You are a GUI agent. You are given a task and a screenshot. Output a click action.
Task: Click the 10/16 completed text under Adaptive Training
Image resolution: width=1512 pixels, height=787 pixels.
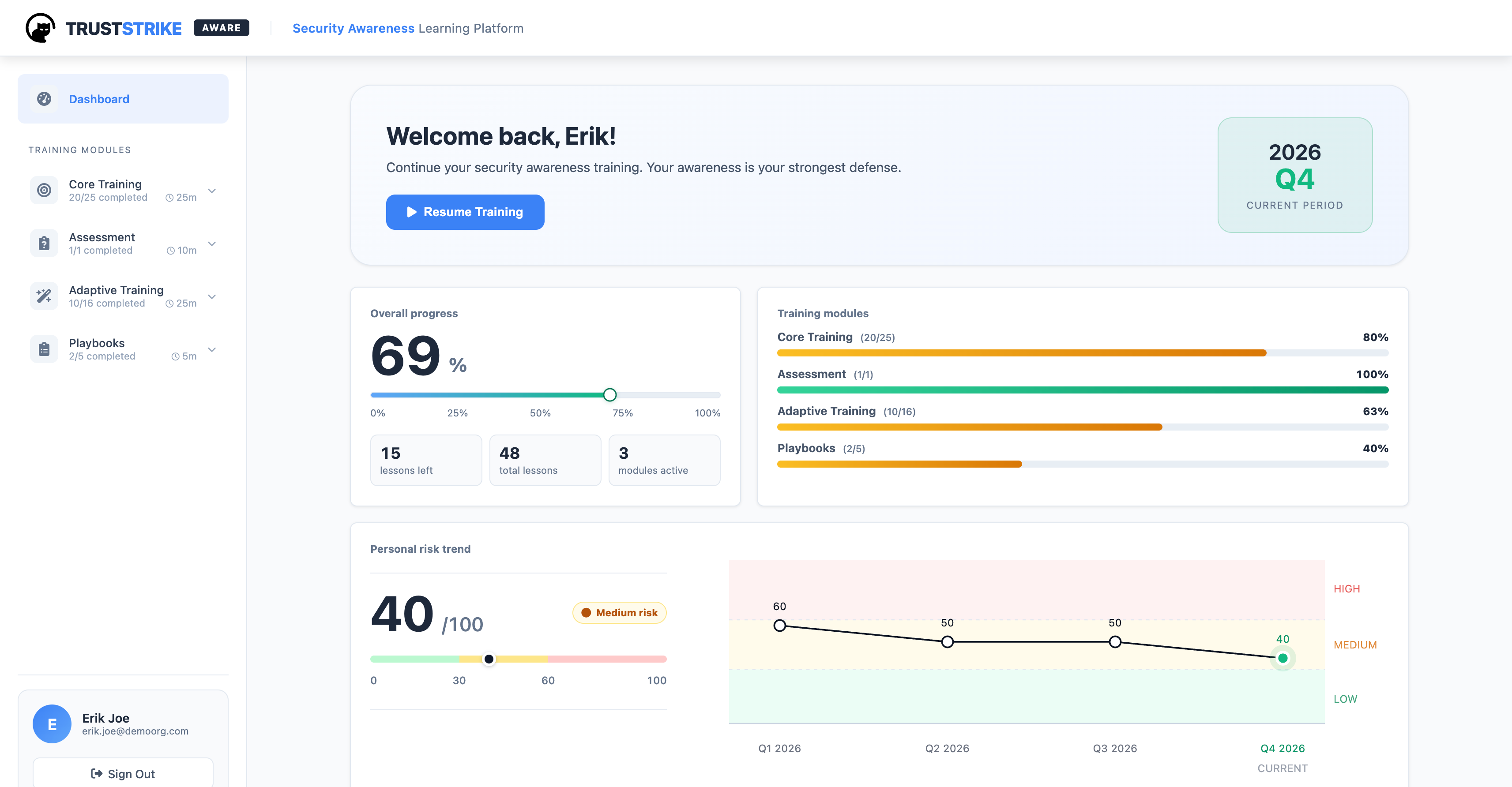[x=107, y=304]
